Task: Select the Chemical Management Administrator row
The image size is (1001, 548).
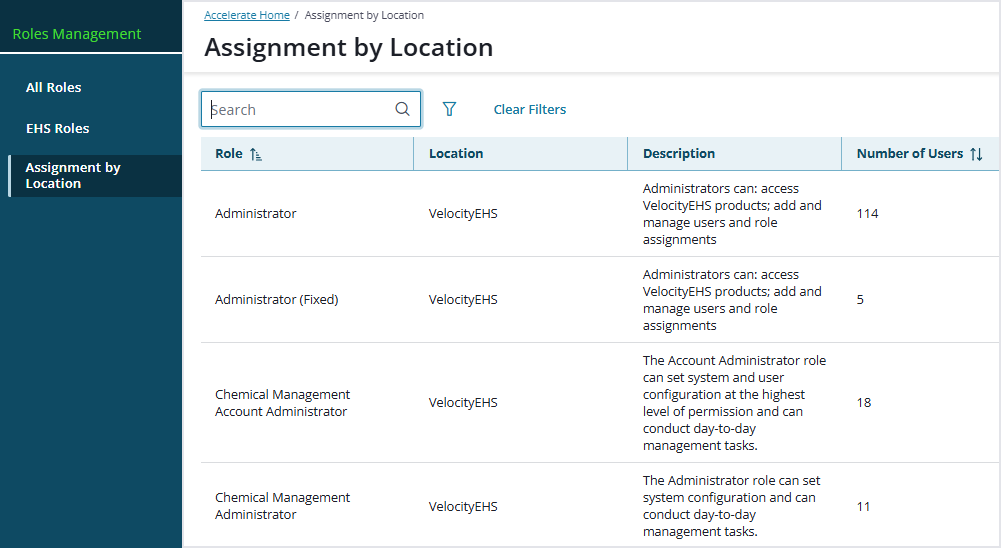Action: 283,506
